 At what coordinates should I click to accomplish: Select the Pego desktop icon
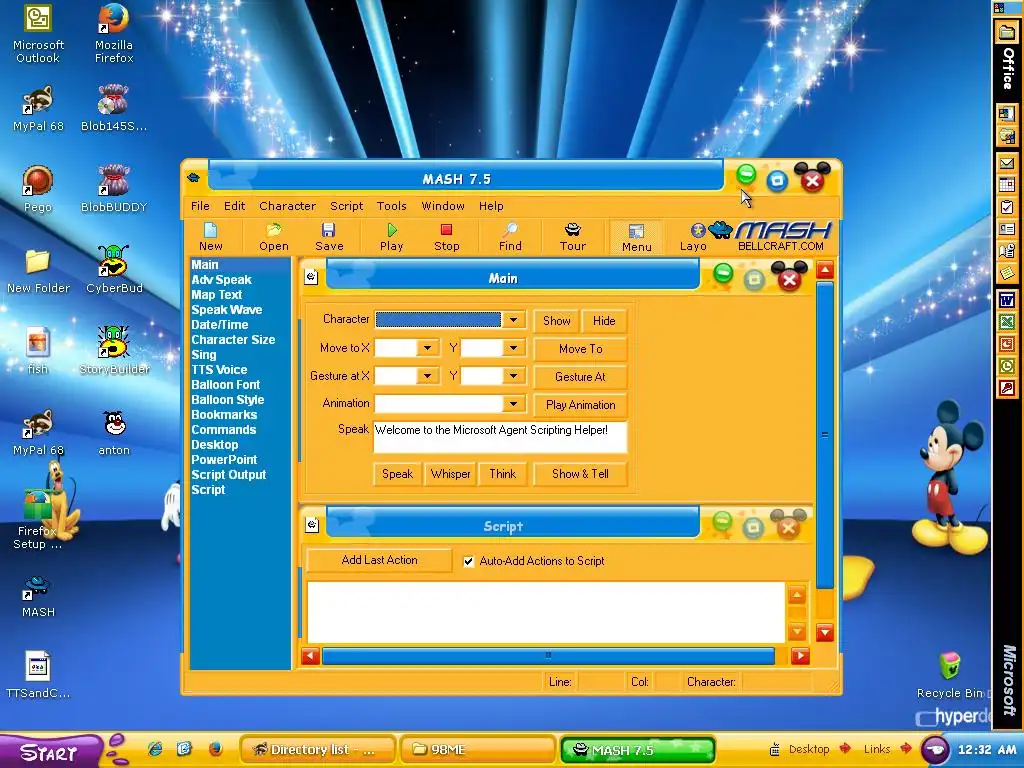tap(38, 189)
